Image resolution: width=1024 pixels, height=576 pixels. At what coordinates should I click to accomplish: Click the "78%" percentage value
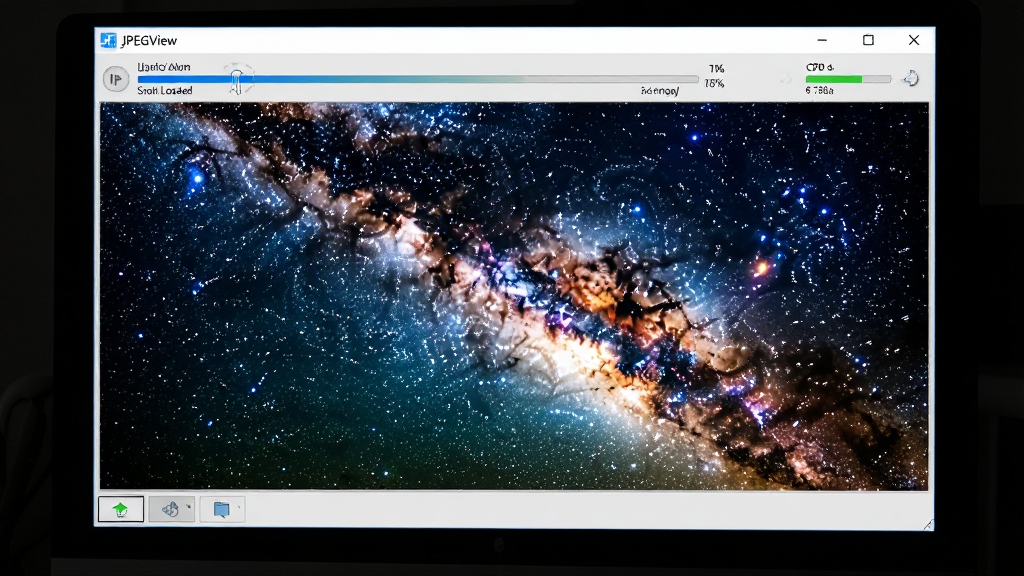point(714,84)
